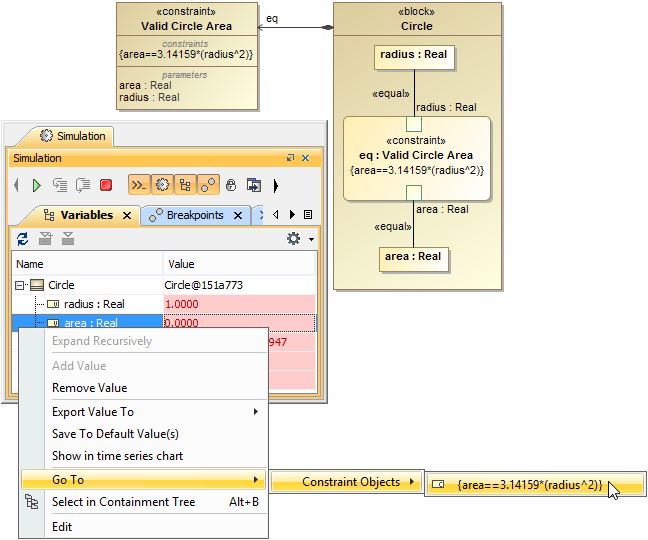The height and width of the screenshot is (540, 648).
Task: Toggle the Breakpoints pane toolbar button
Action: pyautogui.click(x=208, y=185)
